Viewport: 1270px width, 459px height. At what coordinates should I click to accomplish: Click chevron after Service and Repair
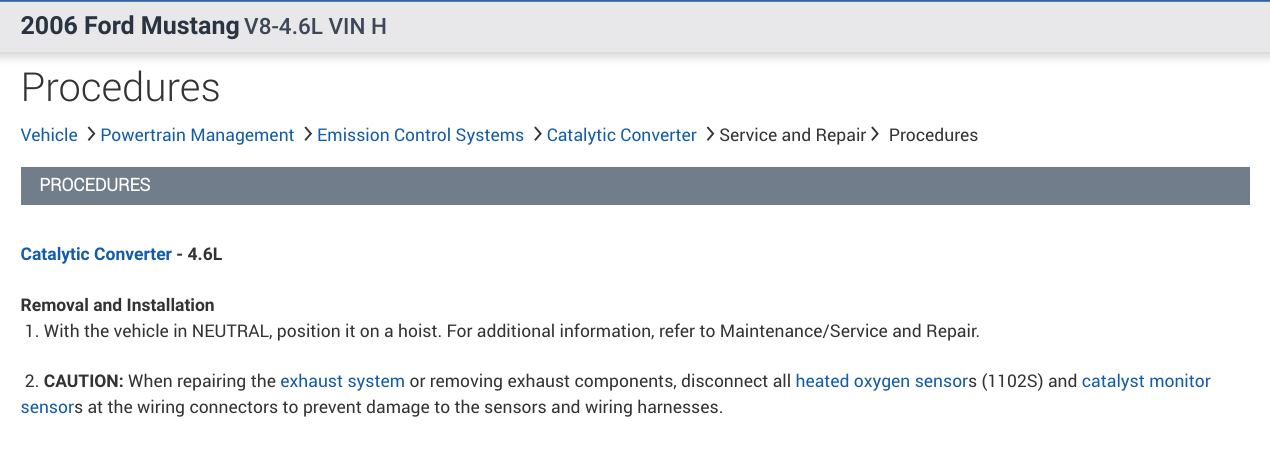[875, 134]
